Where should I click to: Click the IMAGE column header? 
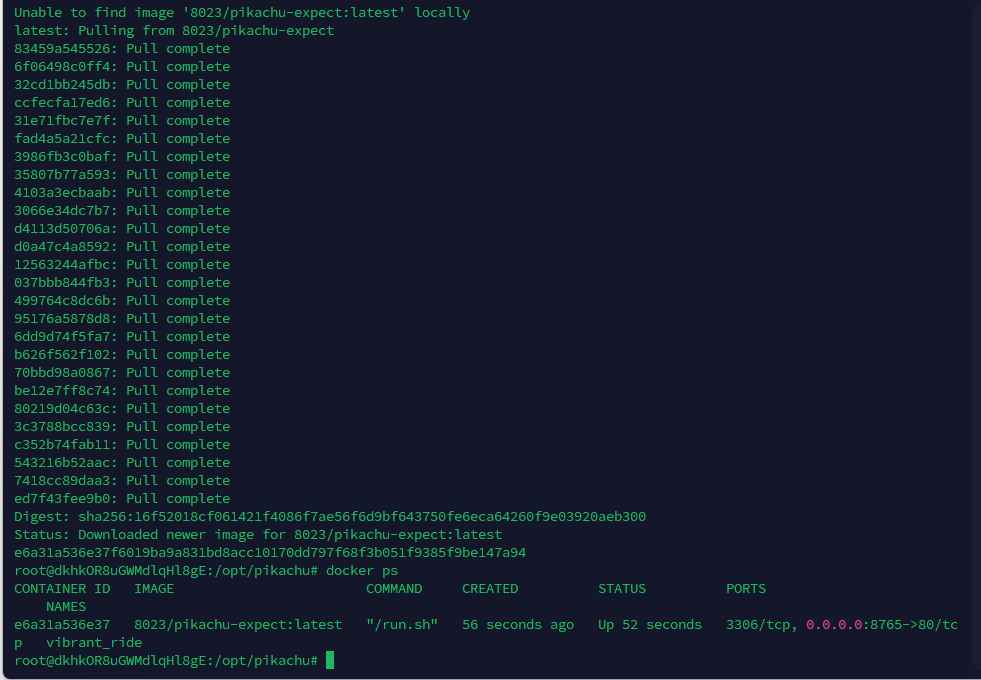tap(154, 589)
